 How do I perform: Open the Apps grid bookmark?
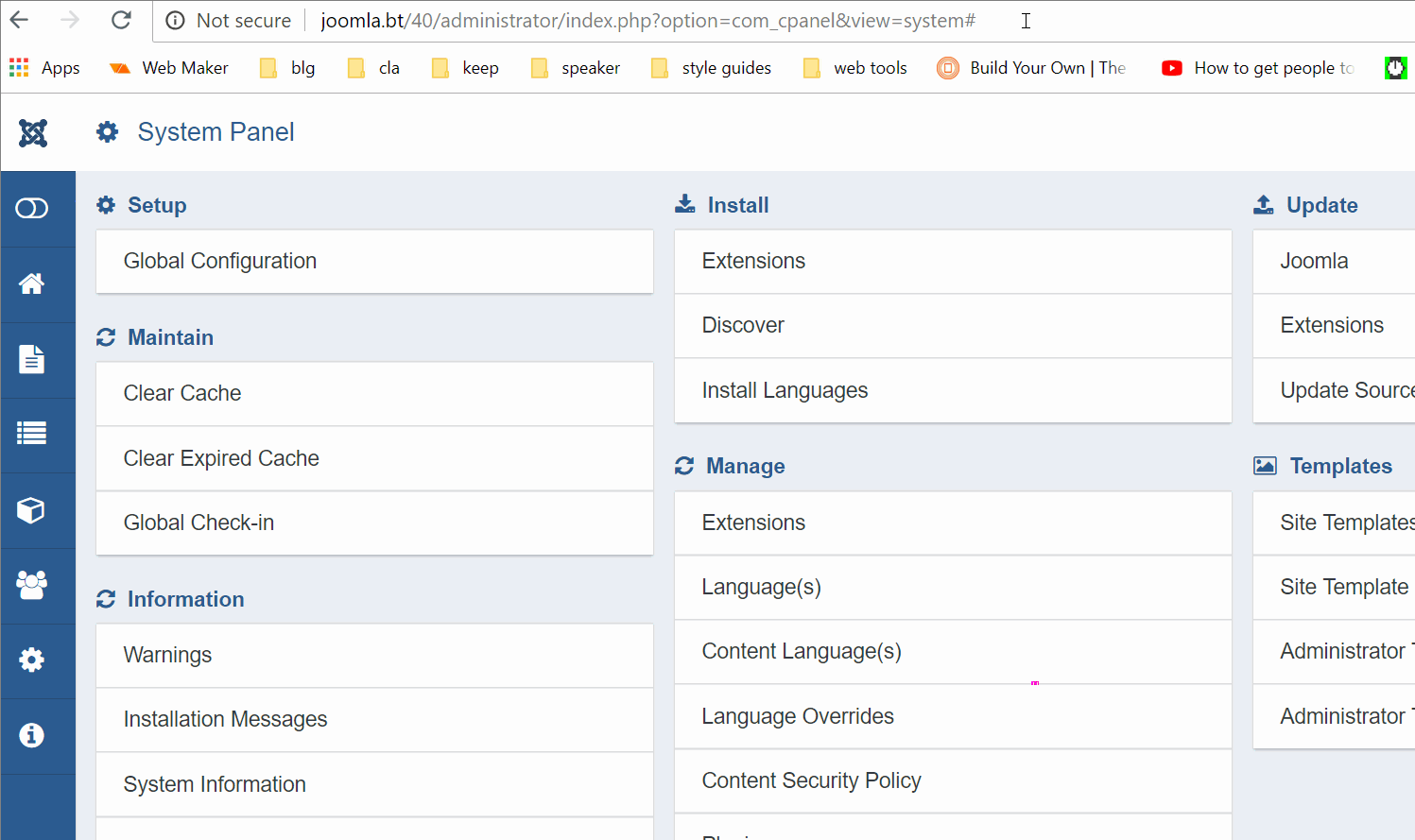[44, 68]
